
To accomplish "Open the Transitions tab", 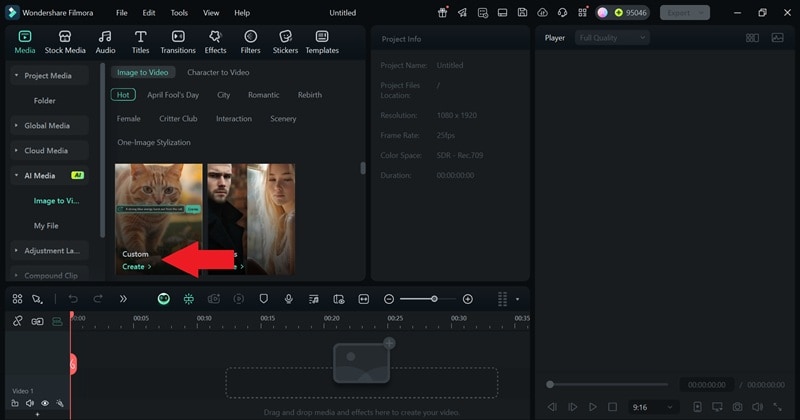I will [178, 42].
